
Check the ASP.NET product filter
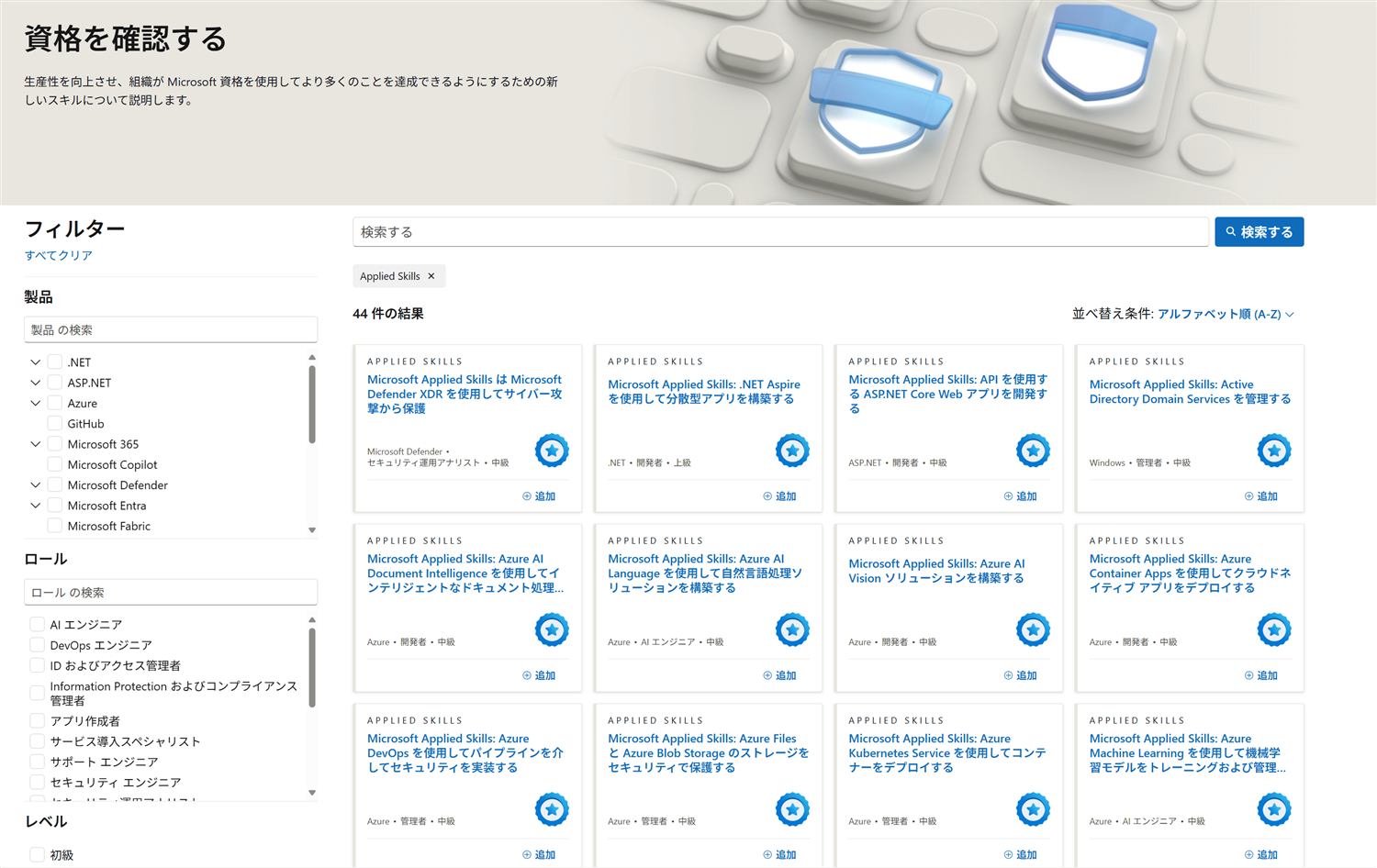55,383
